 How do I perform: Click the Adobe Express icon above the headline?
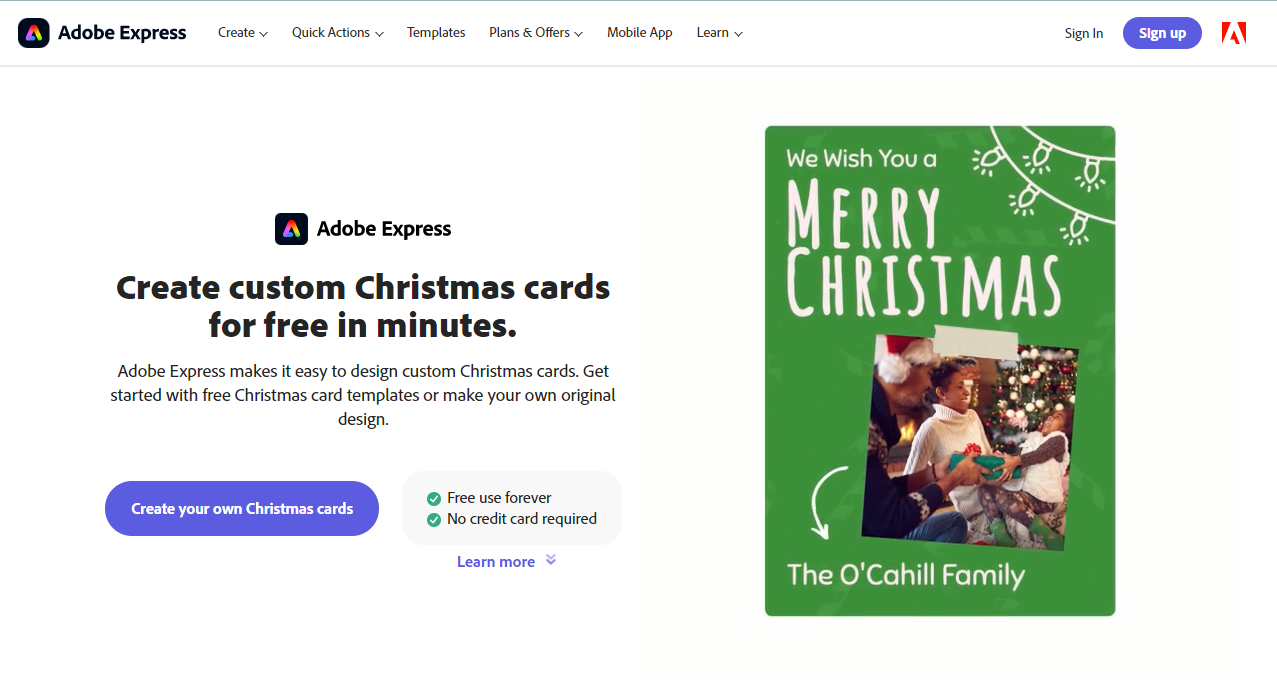[x=291, y=229]
